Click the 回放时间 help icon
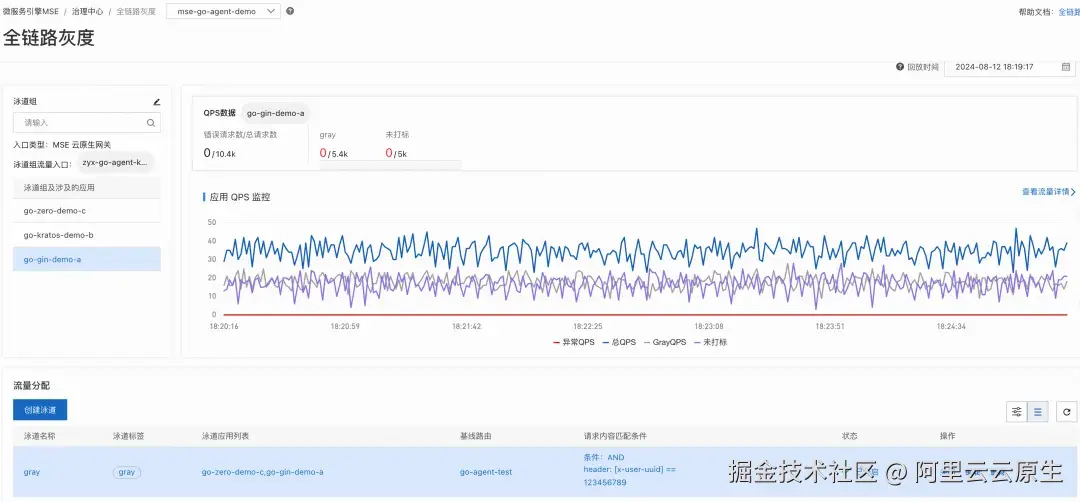1080x502 pixels. [x=900, y=67]
